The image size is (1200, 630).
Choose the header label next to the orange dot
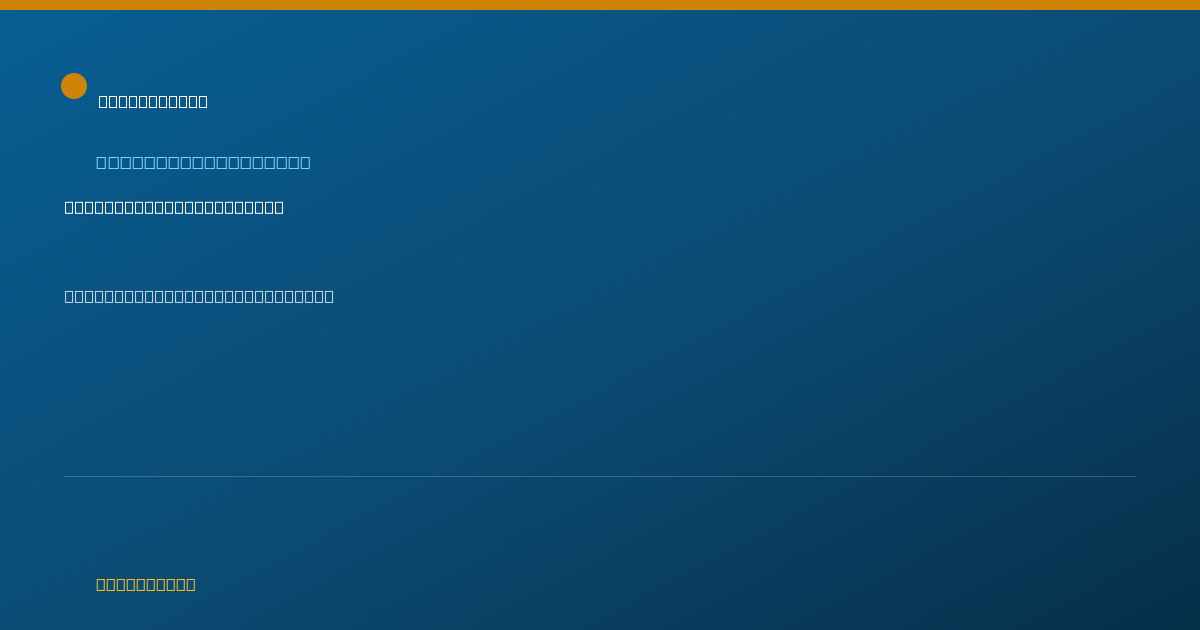(x=153, y=101)
